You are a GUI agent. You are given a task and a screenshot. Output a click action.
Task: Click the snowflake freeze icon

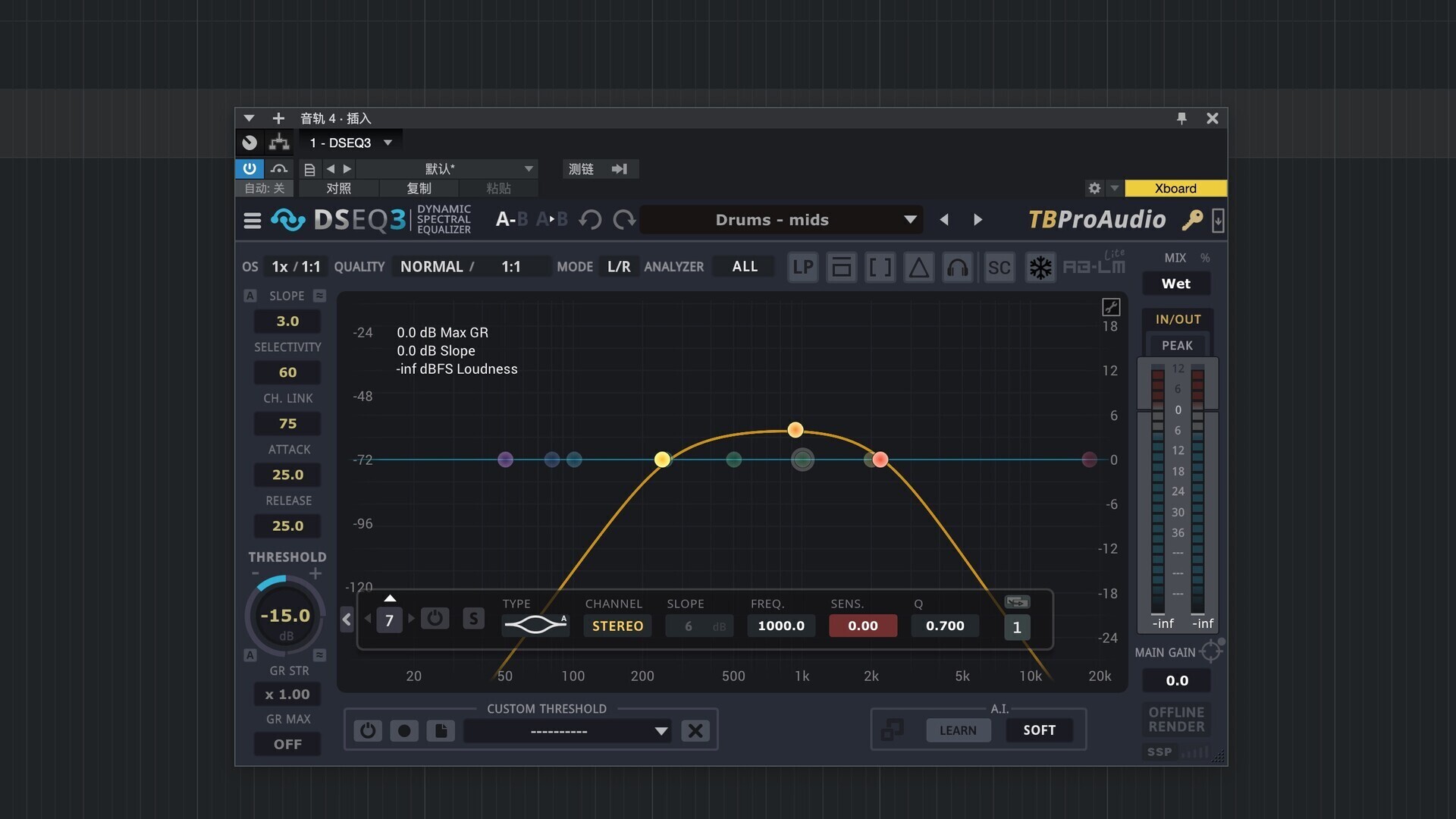[x=1040, y=267]
